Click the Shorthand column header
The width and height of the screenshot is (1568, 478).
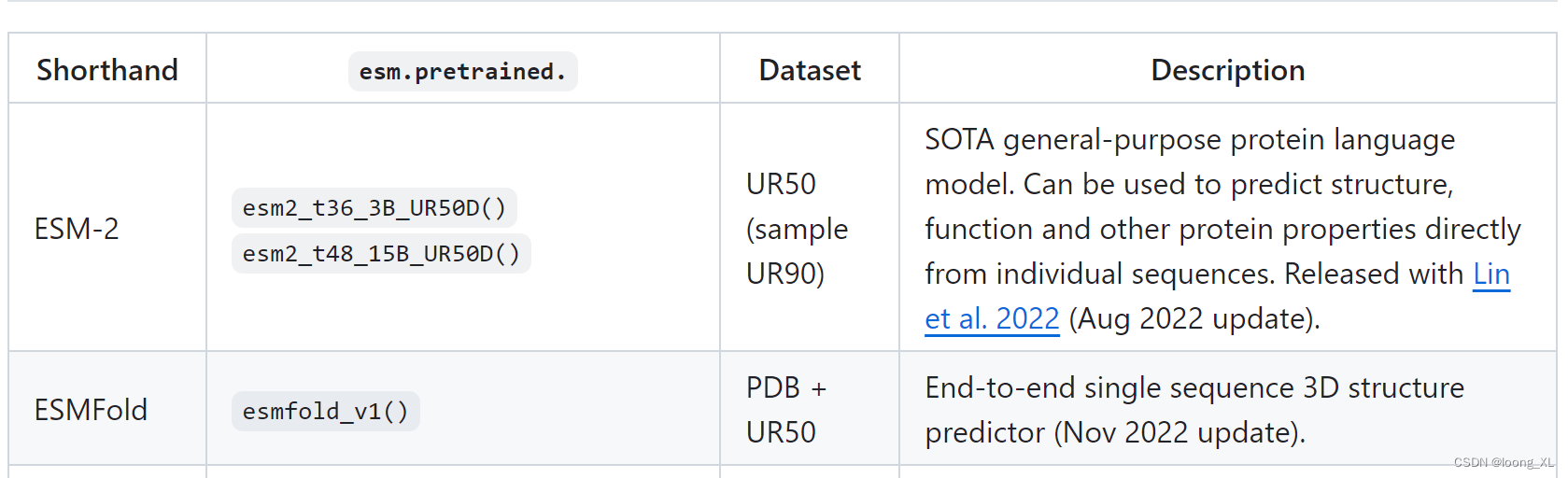[x=107, y=70]
